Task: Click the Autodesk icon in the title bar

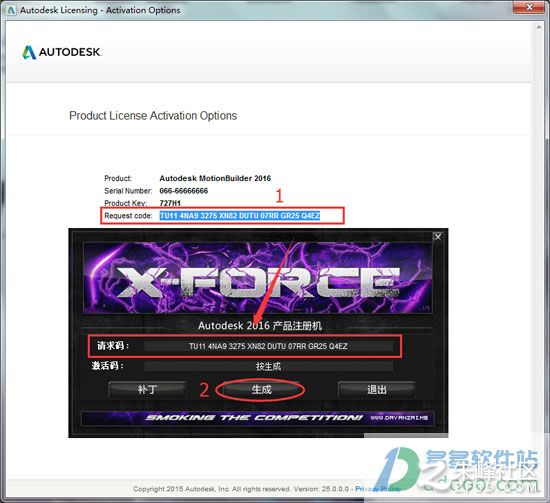Action: pyautogui.click(x=11, y=10)
